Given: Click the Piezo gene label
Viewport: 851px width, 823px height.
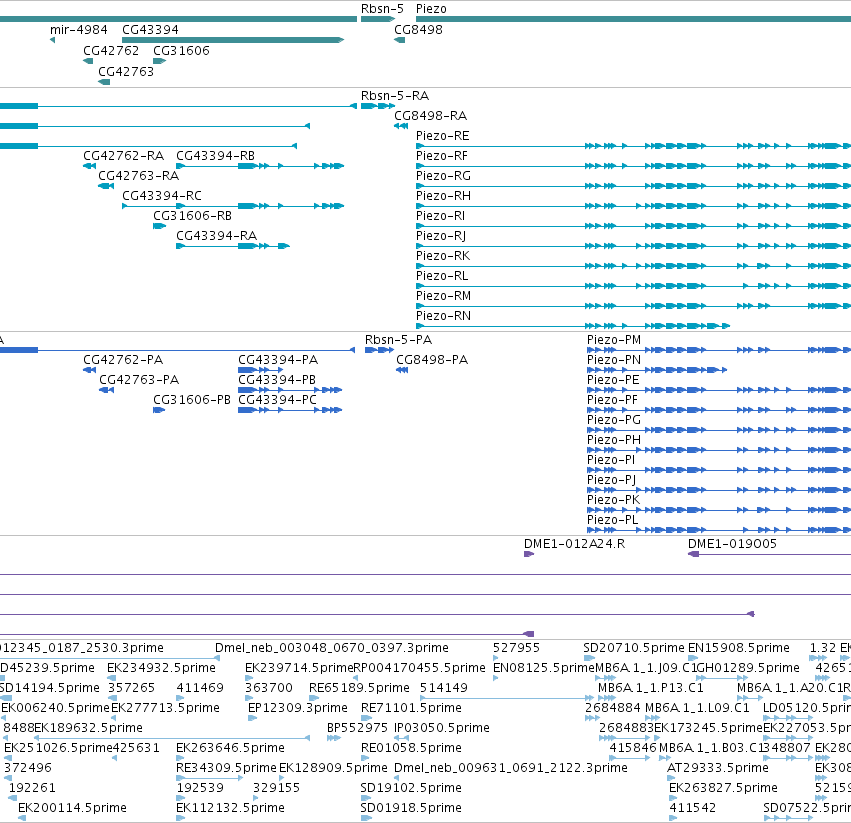Looking at the screenshot, I should point(431,9).
